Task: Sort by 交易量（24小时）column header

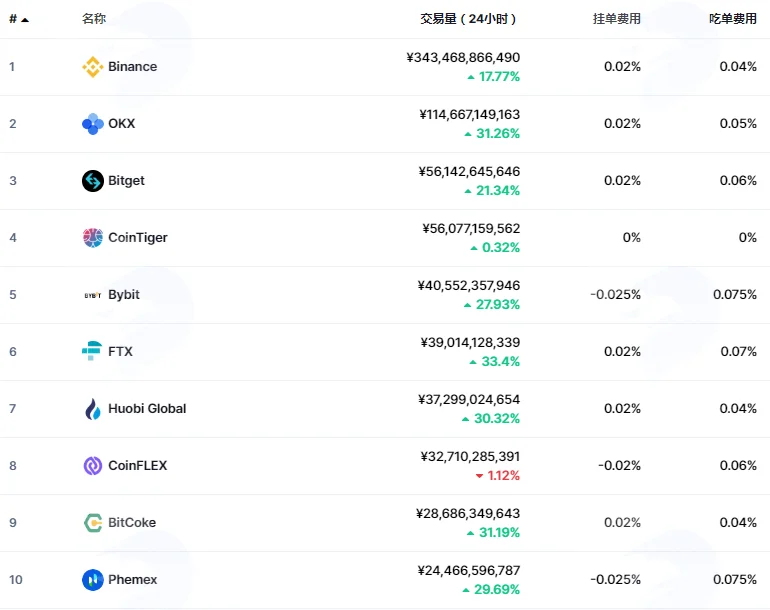Action: click(x=468, y=19)
